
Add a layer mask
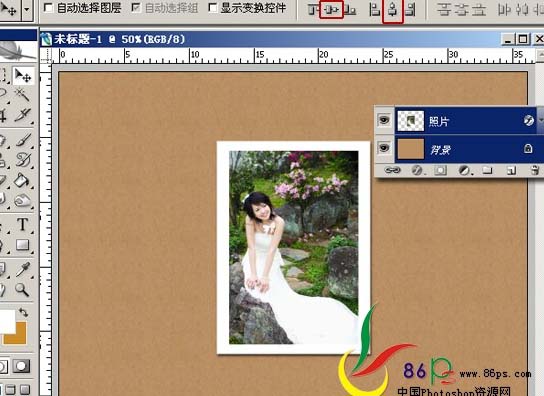(x=440, y=170)
